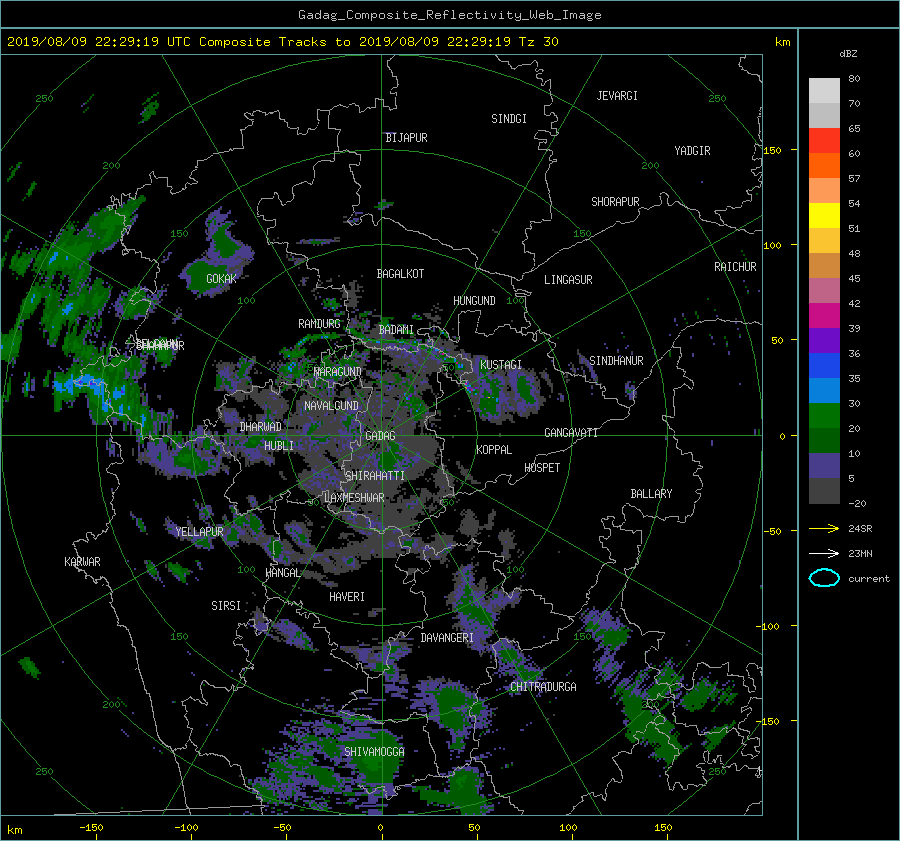The image size is (900, 841).
Task: Click the KARWAR city label
Action: (82, 562)
